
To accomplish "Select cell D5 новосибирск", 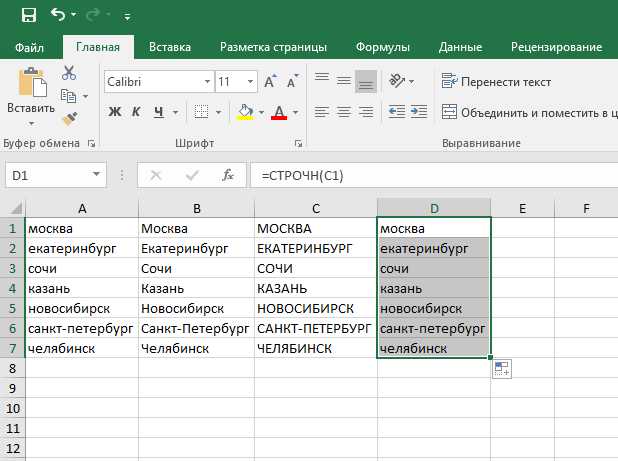I will [x=434, y=308].
